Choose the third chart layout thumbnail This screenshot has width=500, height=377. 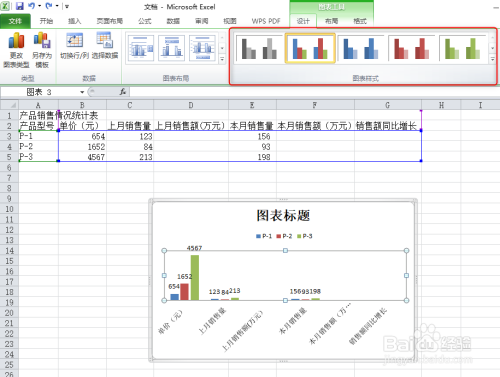202,48
